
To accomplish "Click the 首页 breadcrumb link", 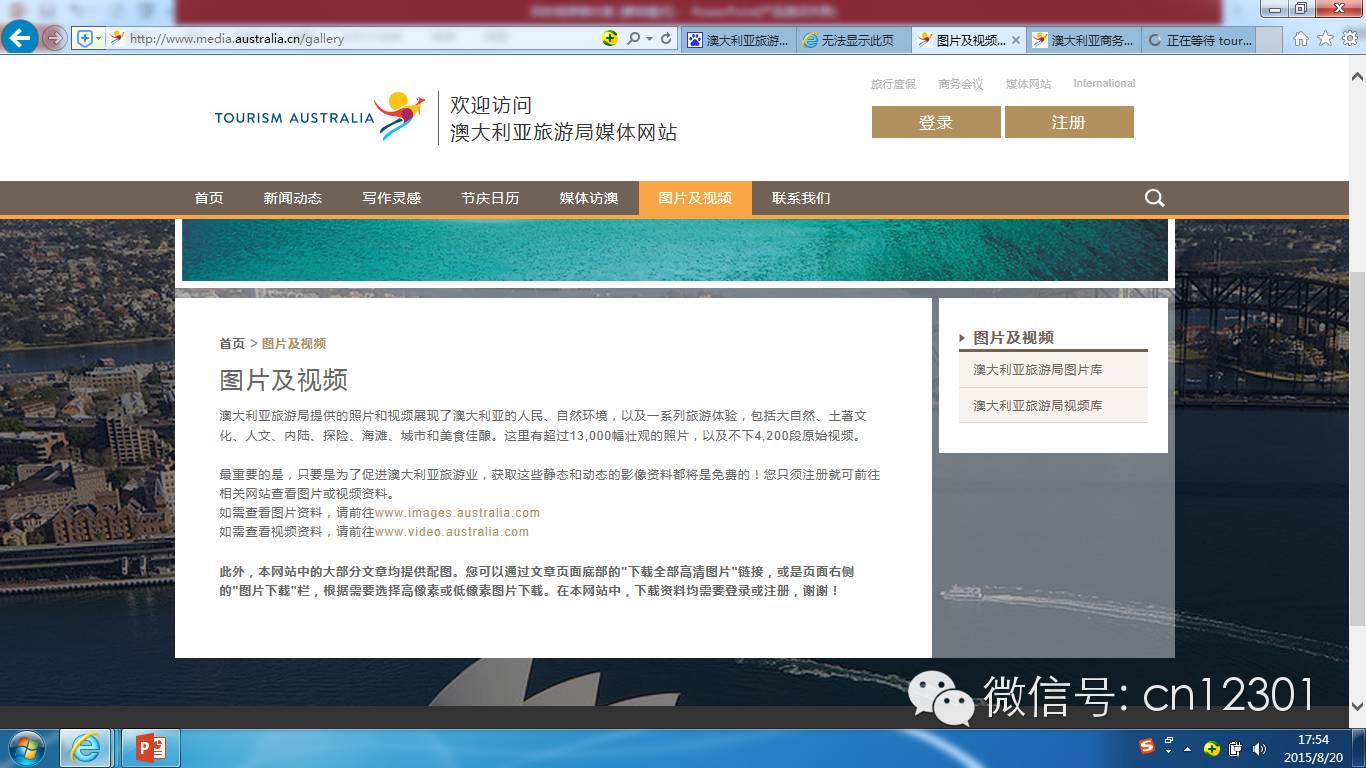I will (232, 343).
